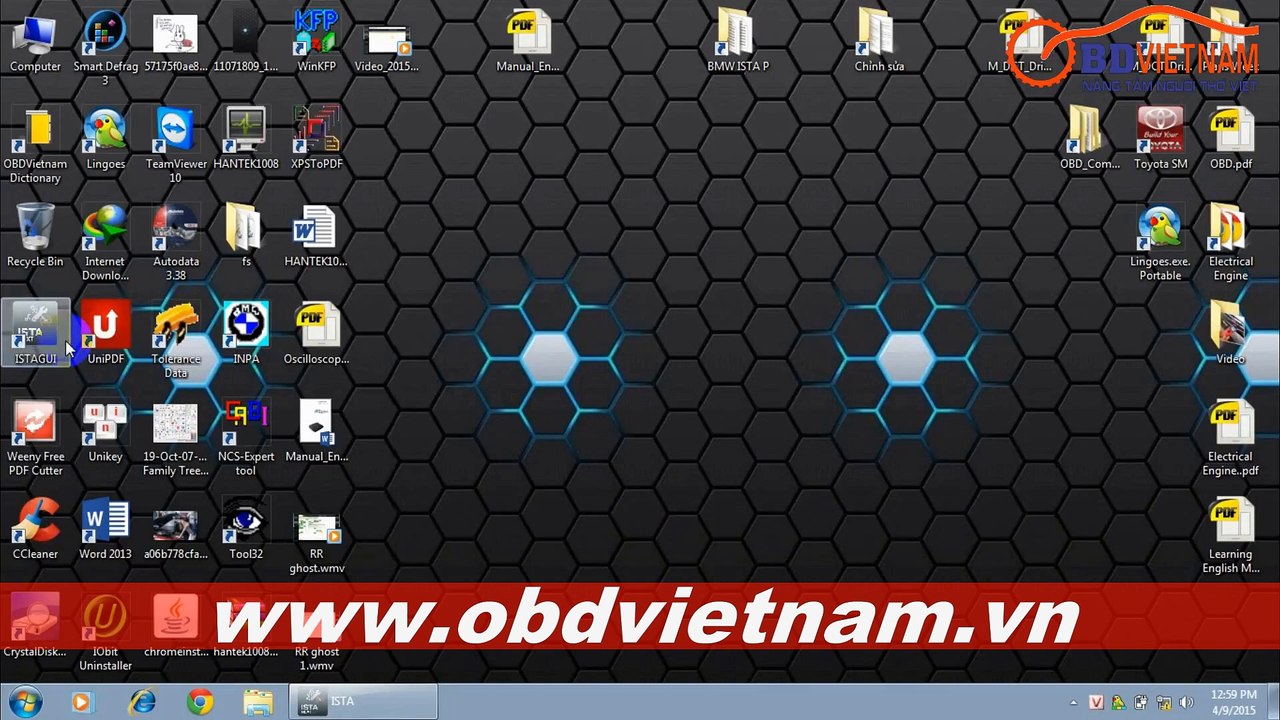
Task: Select the 19-Oct-07 Family Tree image
Action: 176,438
